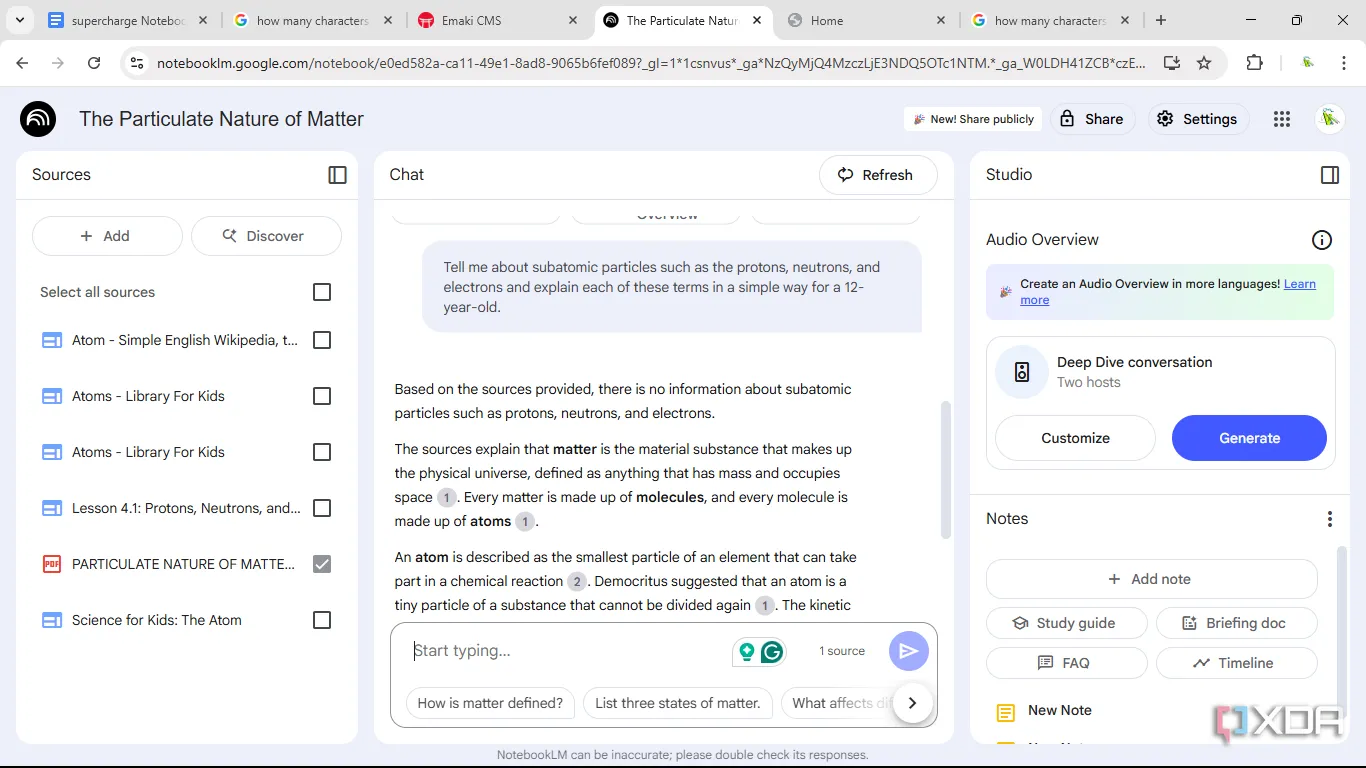Reload the page in browser
The image size is (1366, 768).
coord(94,63)
